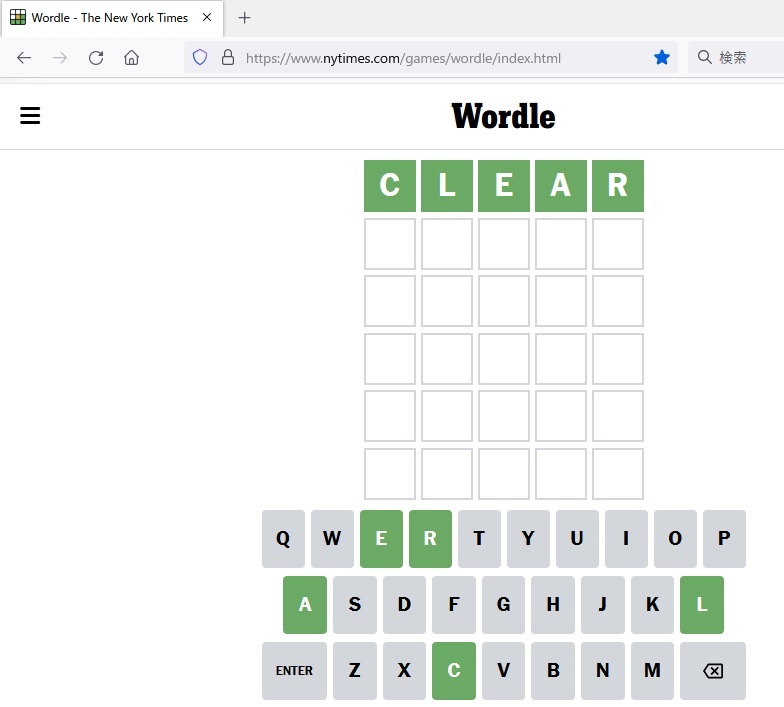Click the green E tile in the grid
Image resolution: width=784 pixels, height=707 pixels.
click(504, 186)
